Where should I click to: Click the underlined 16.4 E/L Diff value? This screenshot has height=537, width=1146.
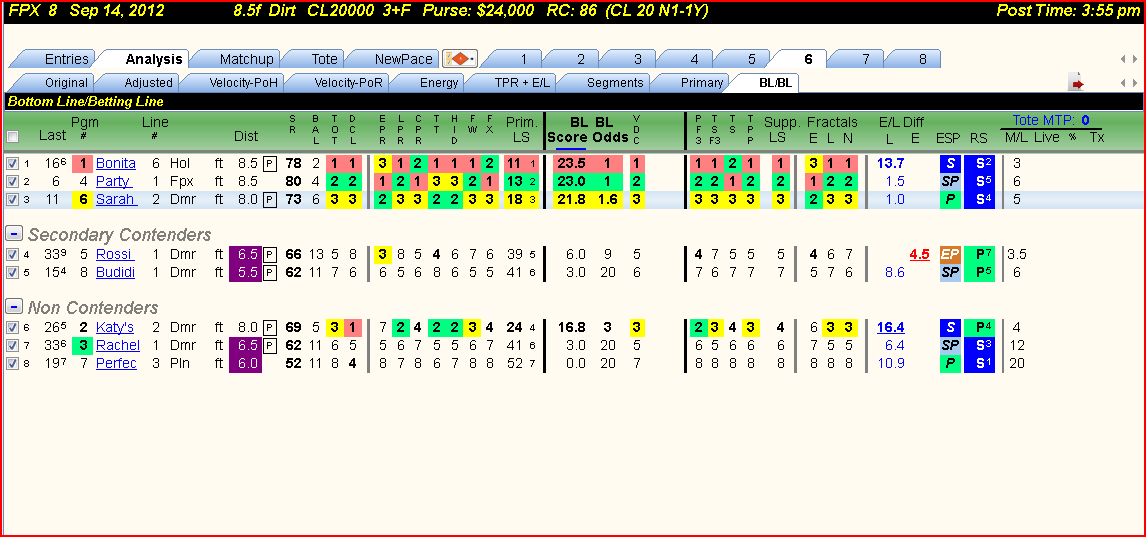coord(891,327)
